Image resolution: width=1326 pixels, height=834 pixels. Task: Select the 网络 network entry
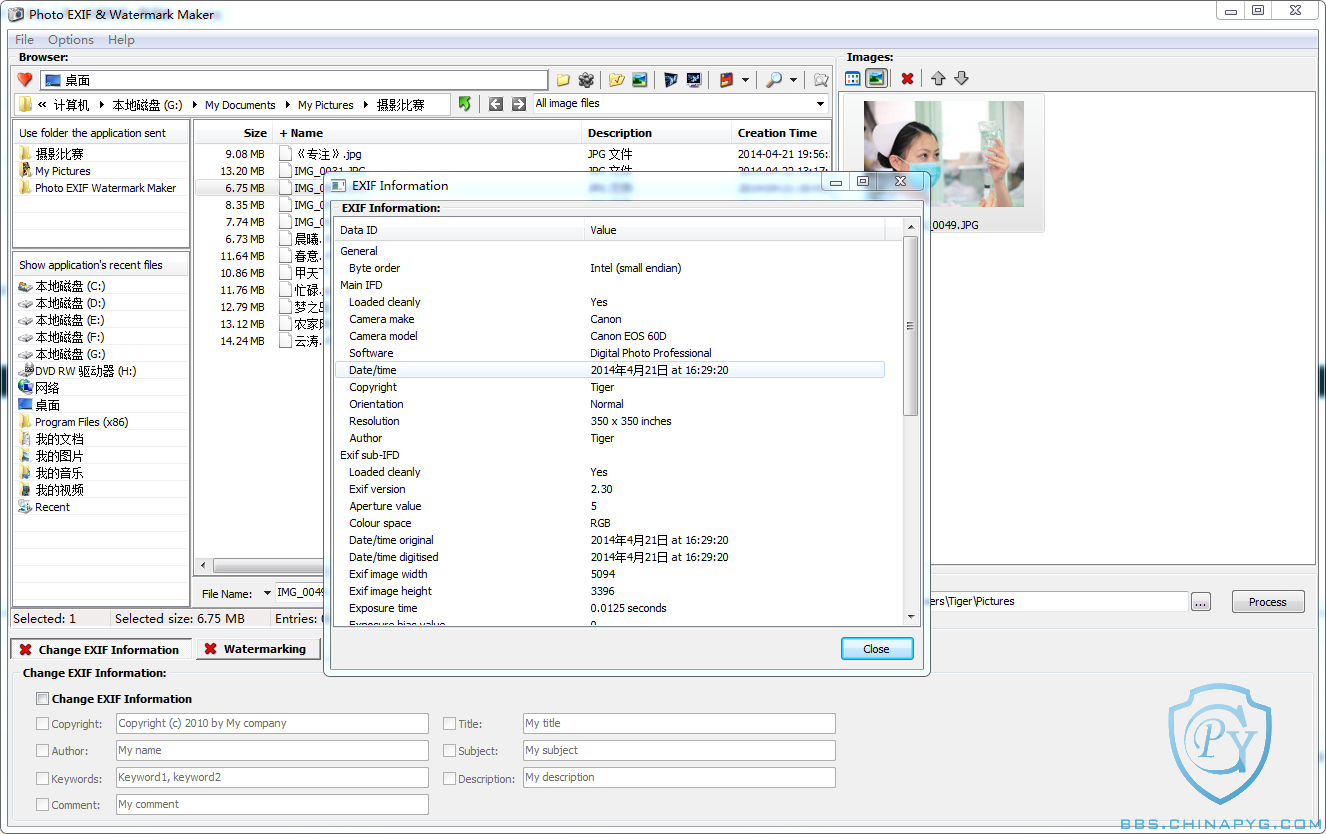pos(47,388)
